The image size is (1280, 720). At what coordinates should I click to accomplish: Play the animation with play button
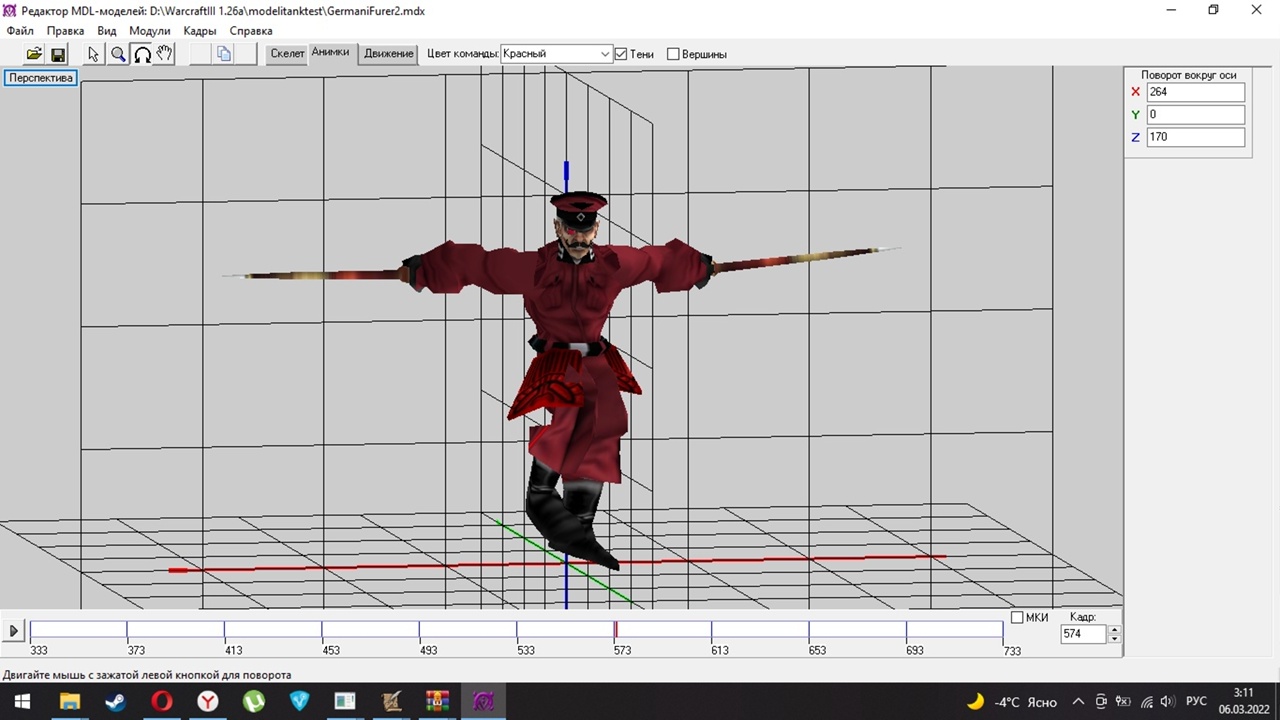tap(14, 631)
